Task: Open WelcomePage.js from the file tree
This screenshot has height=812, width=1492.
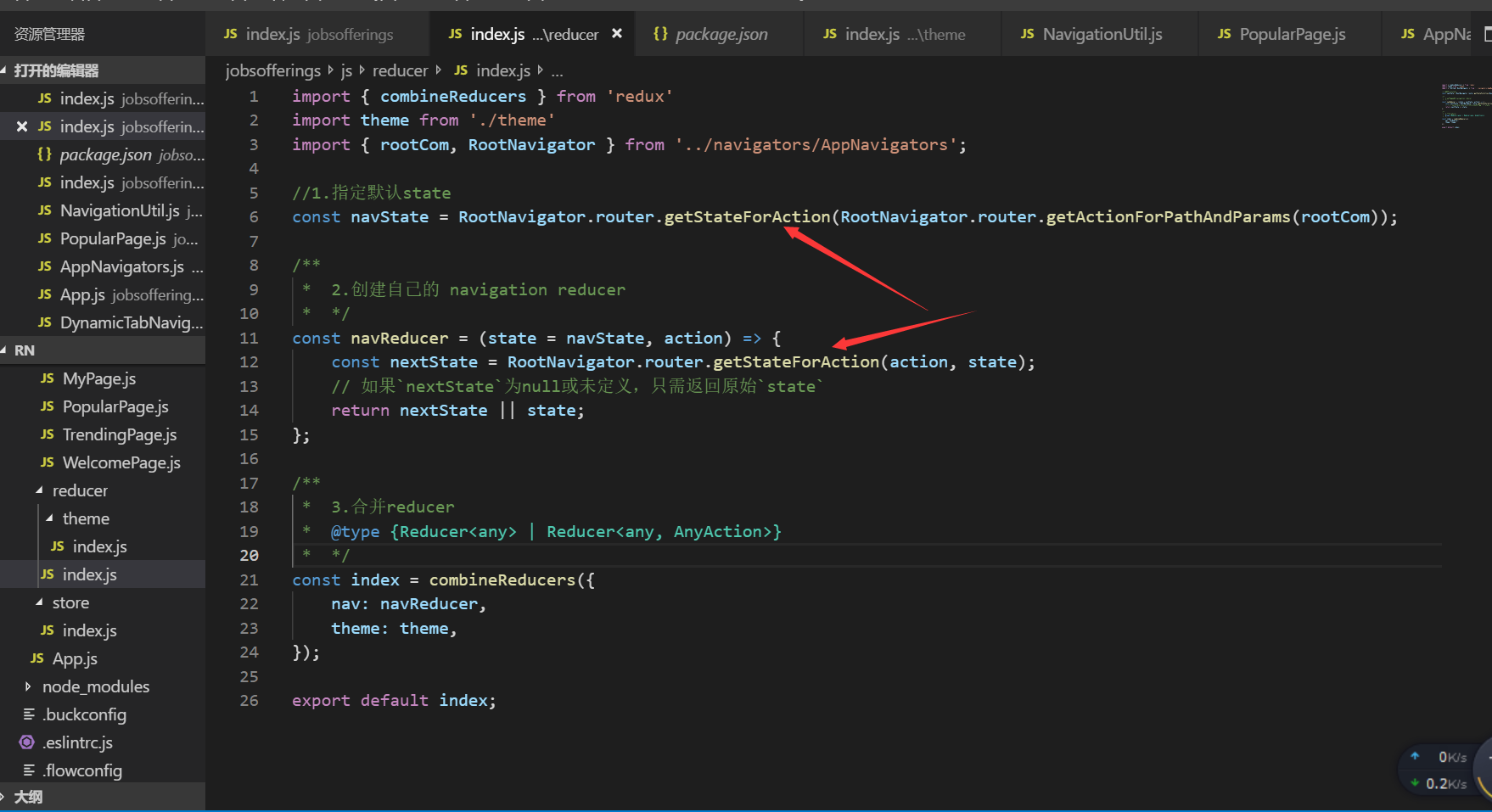Action: click(x=121, y=462)
